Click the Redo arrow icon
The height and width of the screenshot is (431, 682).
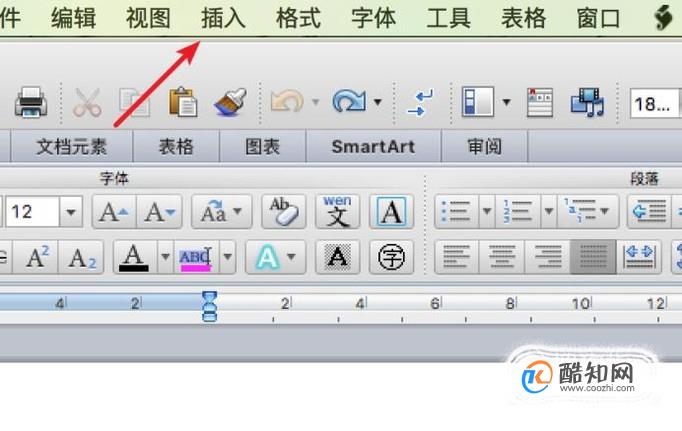point(349,102)
